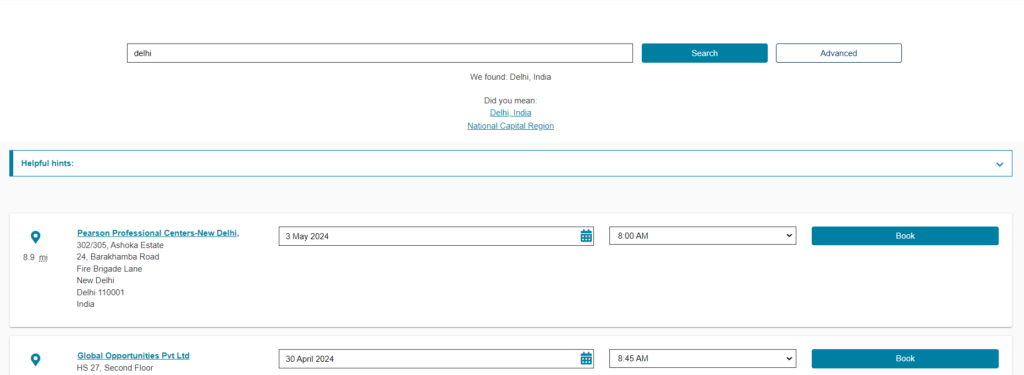Click the Search button
This screenshot has width=1024, height=375.
coord(705,53)
